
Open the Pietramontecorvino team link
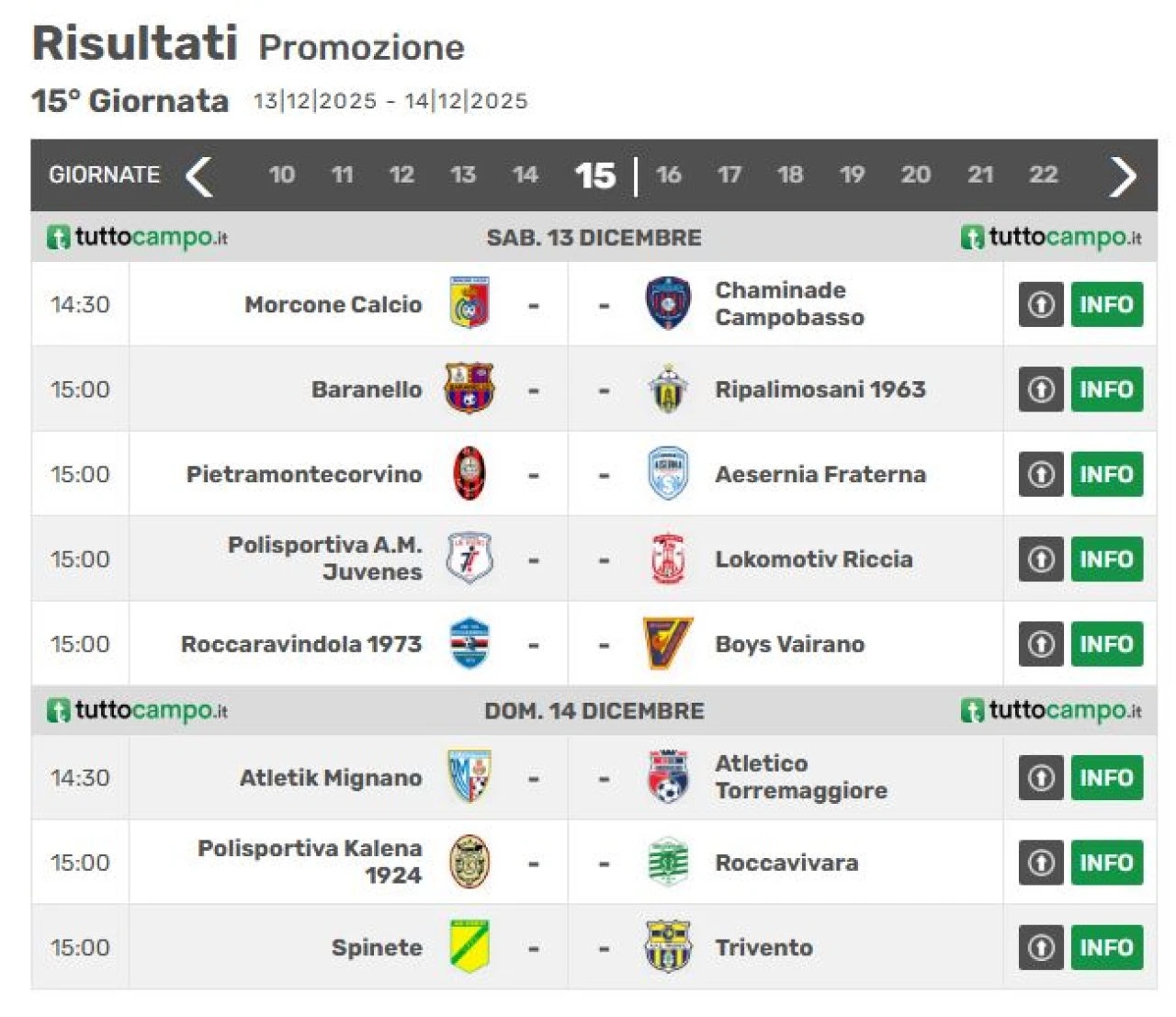(x=304, y=474)
